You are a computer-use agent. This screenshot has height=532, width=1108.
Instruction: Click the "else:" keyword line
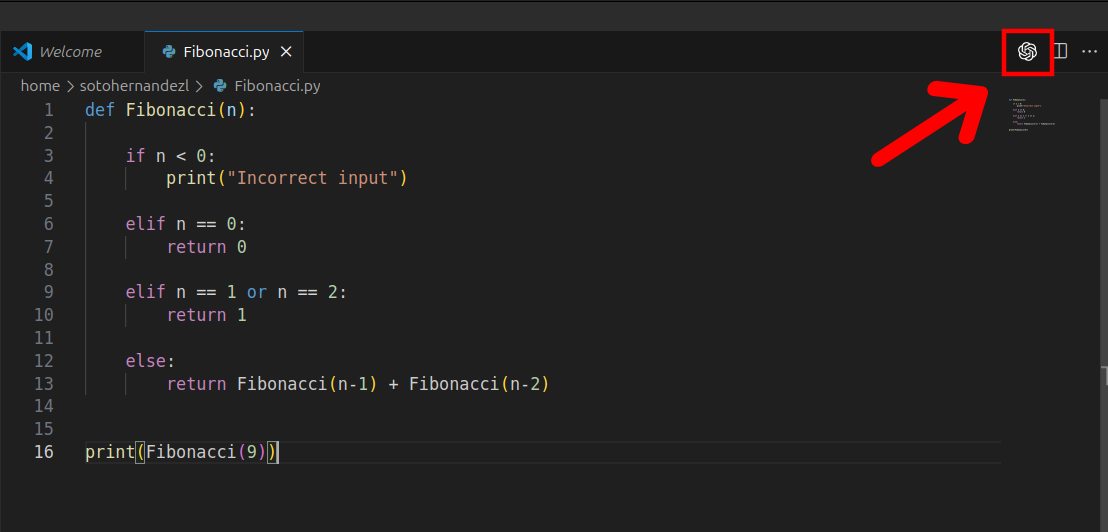[x=150, y=361]
